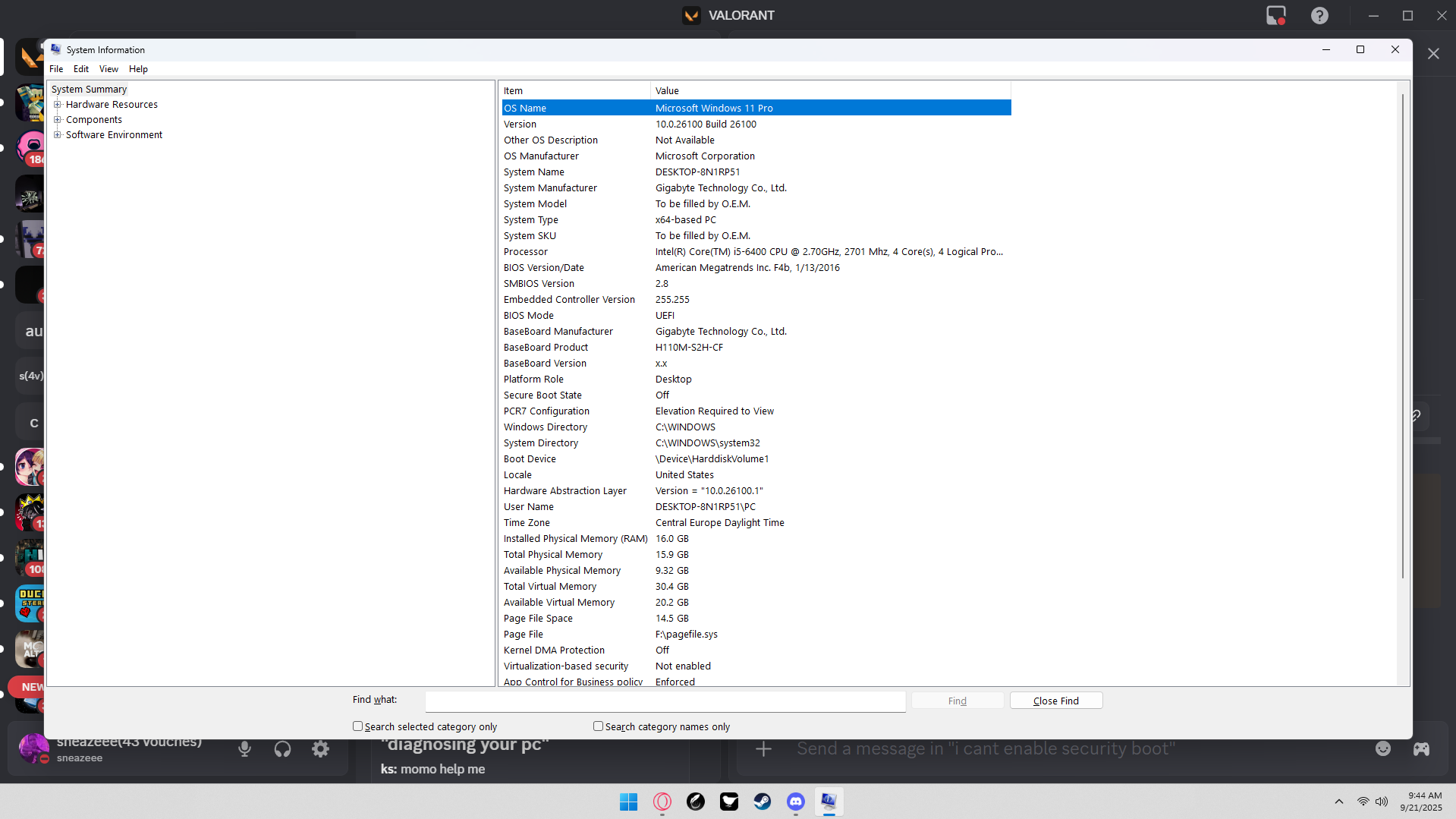This screenshot has height=819, width=1456.
Task: Click the Close Find button
Action: pyautogui.click(x=1055, y=701)
